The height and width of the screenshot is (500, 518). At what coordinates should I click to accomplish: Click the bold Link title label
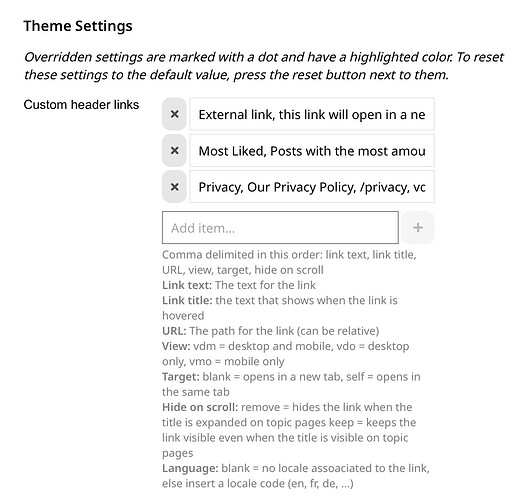pos(187,300)
